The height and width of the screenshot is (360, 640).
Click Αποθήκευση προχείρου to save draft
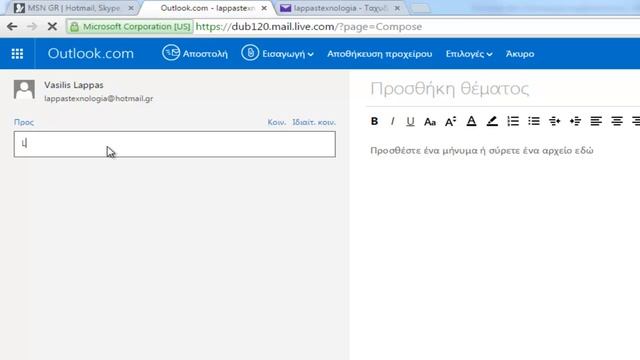coord(380,54)
